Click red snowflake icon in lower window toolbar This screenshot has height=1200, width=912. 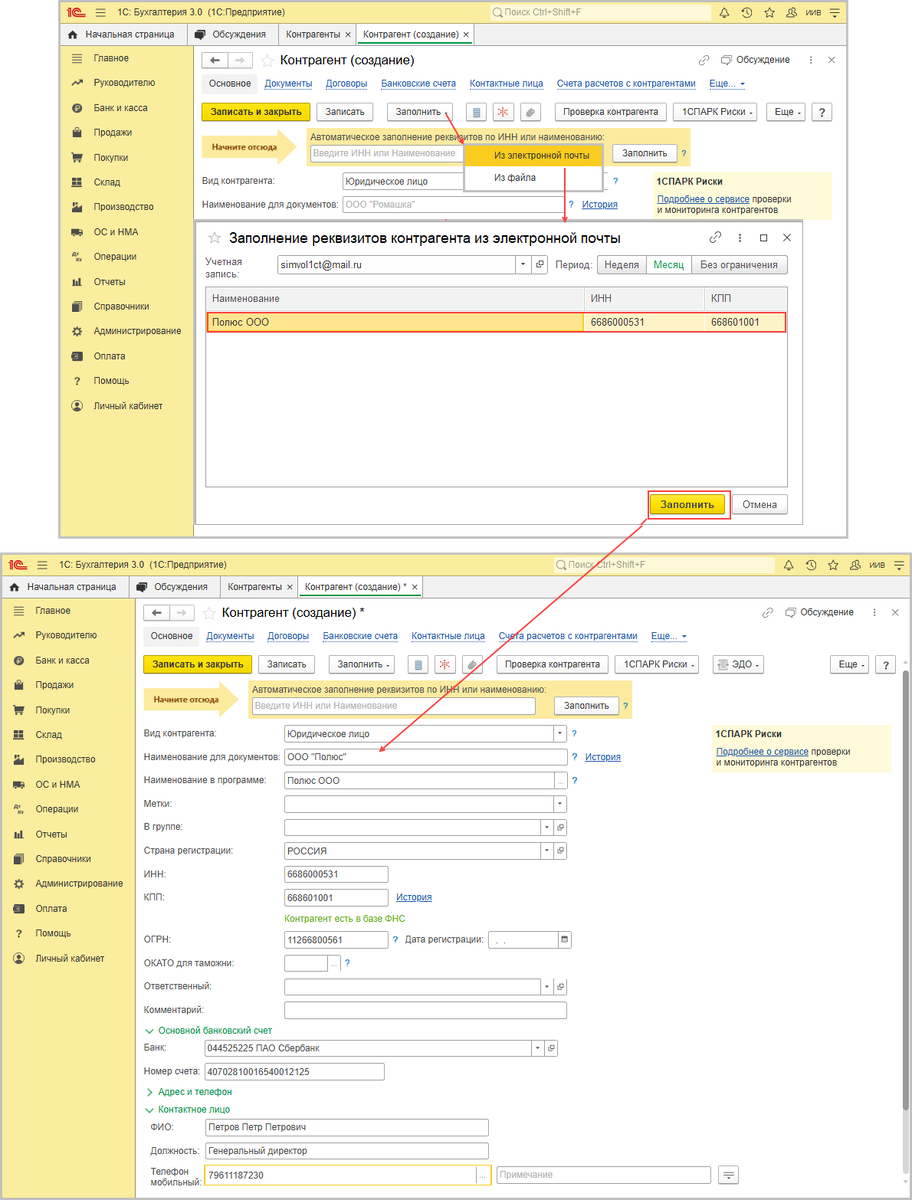tap(445, 664)
